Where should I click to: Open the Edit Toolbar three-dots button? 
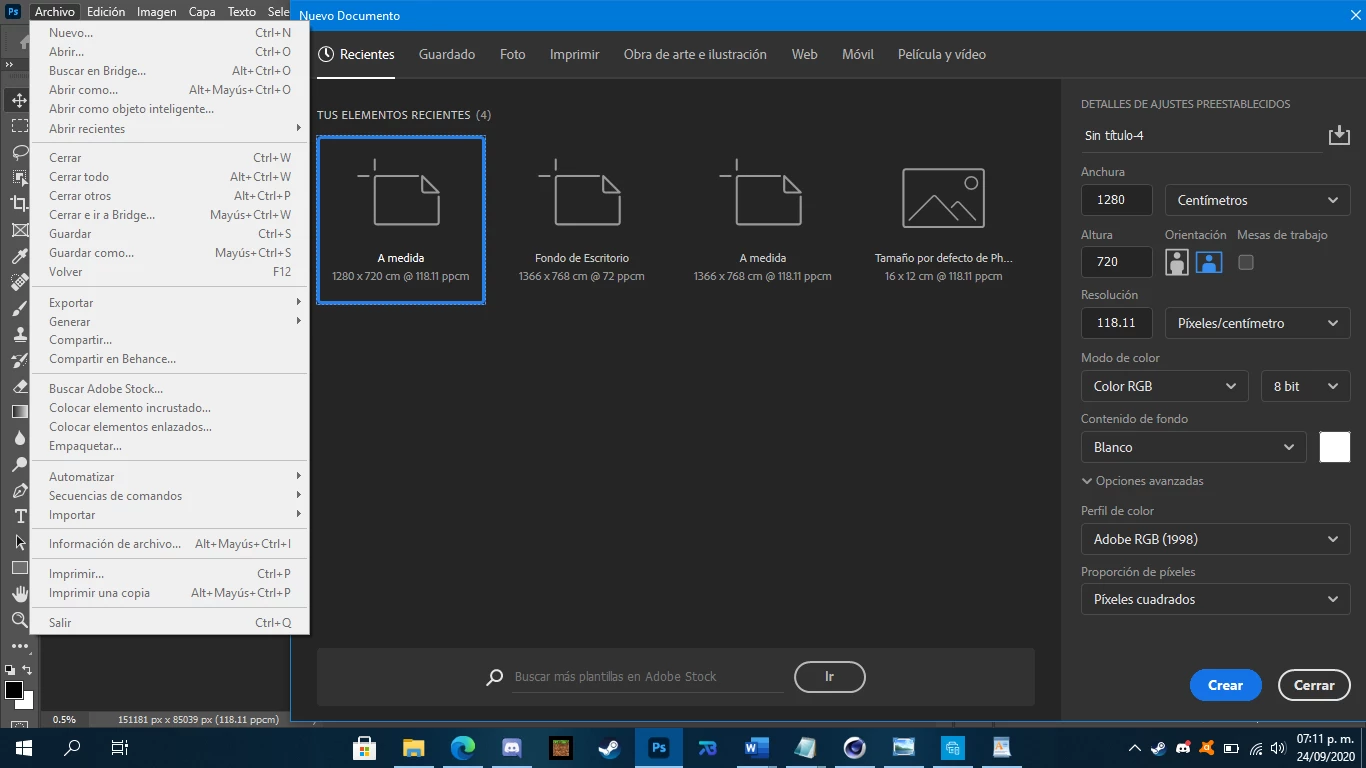pyautogui.click(x=19, y=646)
